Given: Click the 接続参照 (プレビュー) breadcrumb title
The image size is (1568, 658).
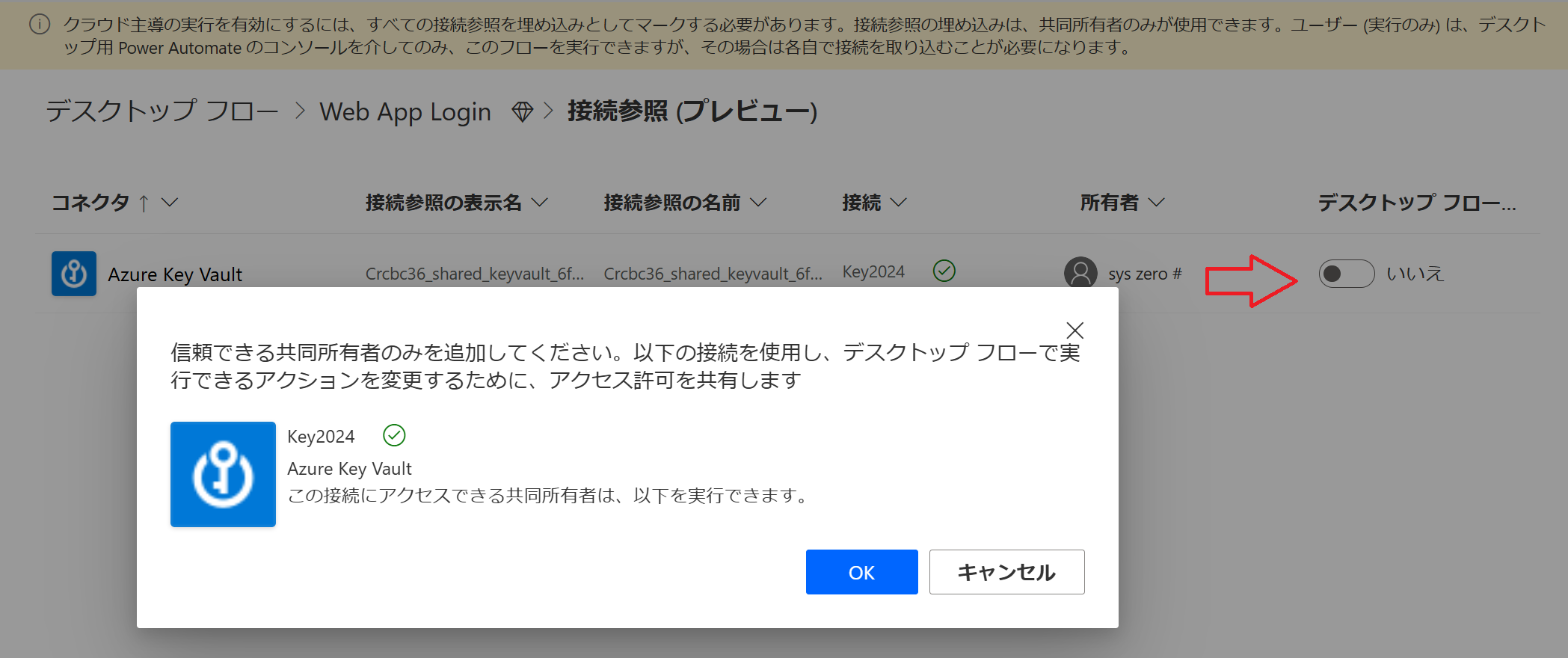Looking at the screenshot, I should click(692, 111).
